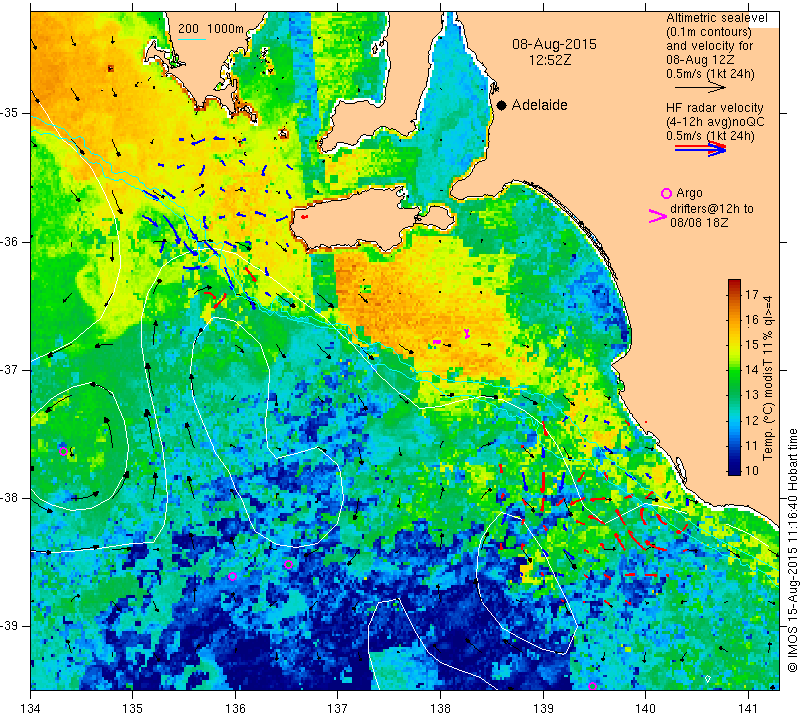The image size is (800, 720).
Task: Click the red-blue HF radar legend arrow
Action: coord(700,148)
